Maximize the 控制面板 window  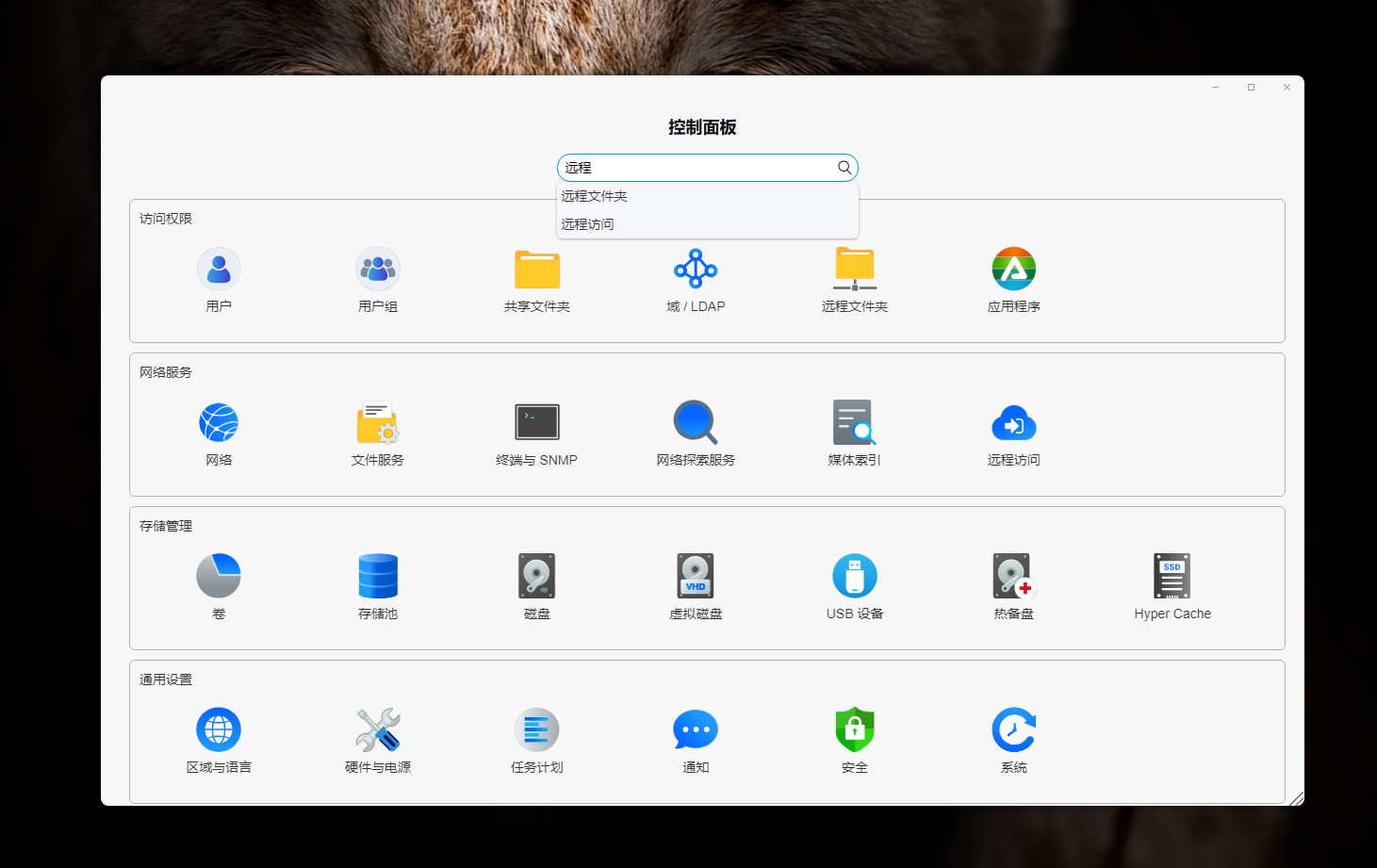click(1252, 88)
